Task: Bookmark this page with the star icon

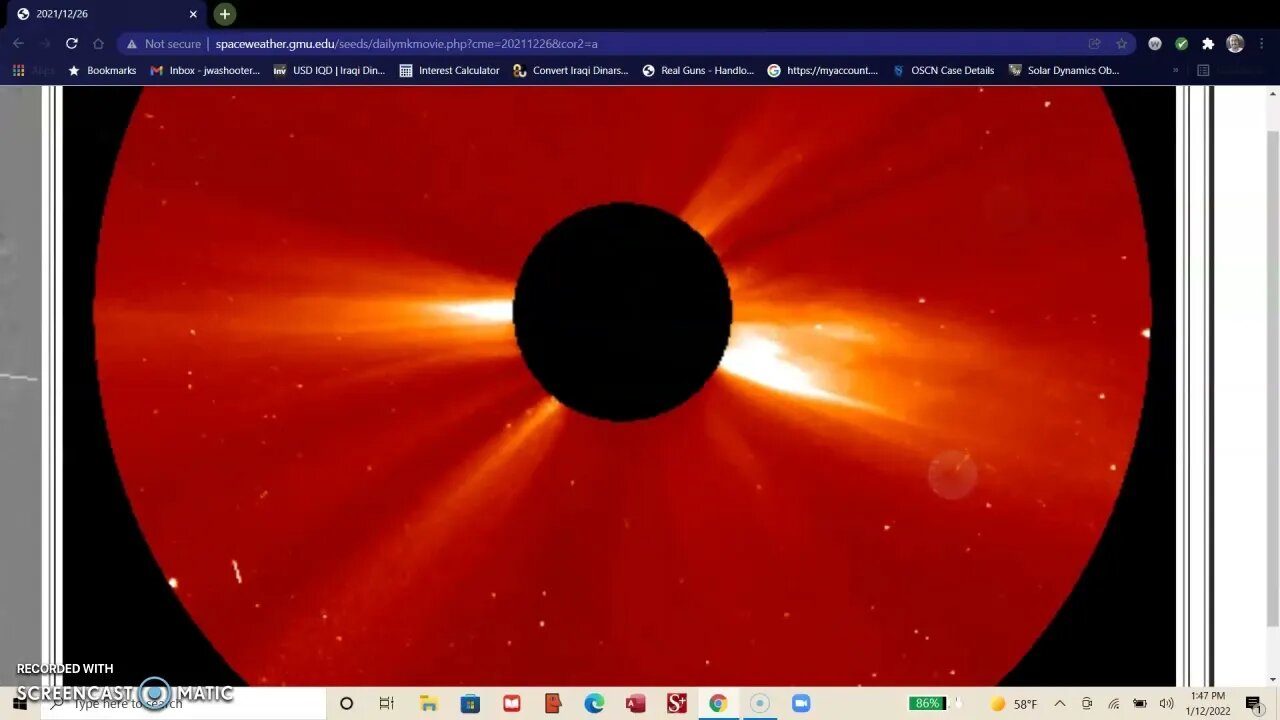Action: [x=1122, y=44]
